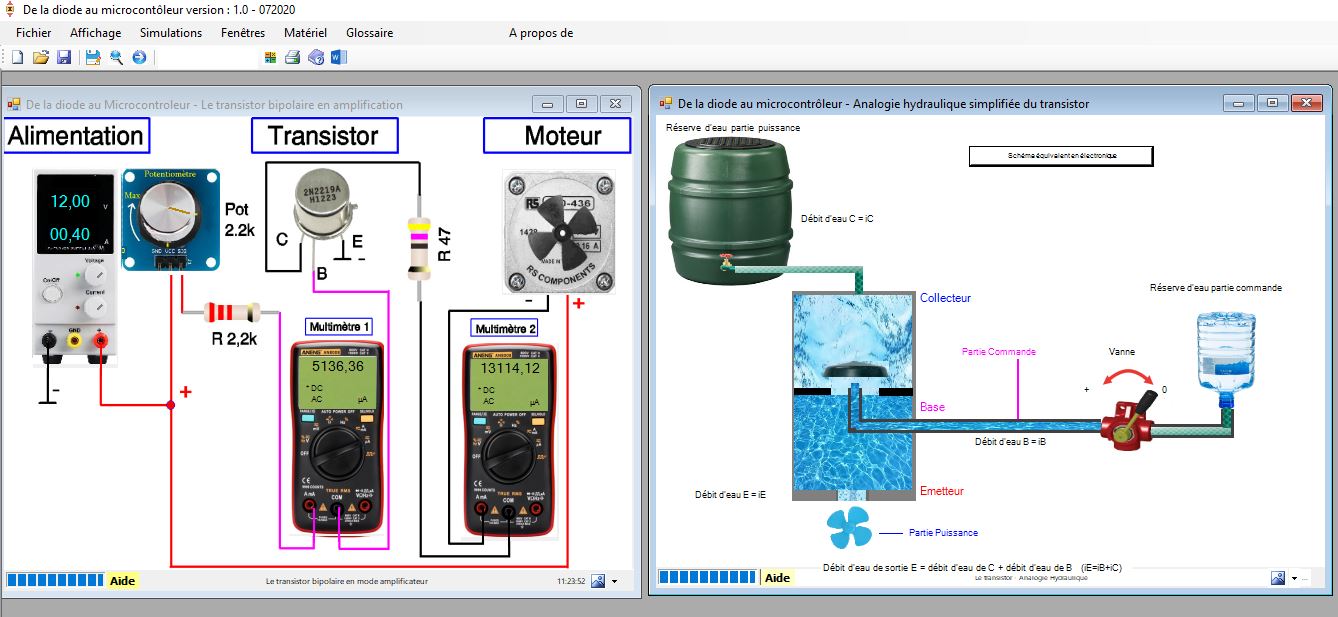
Task: Click the calculator toolbar icon
Action: tap(270, 57)
